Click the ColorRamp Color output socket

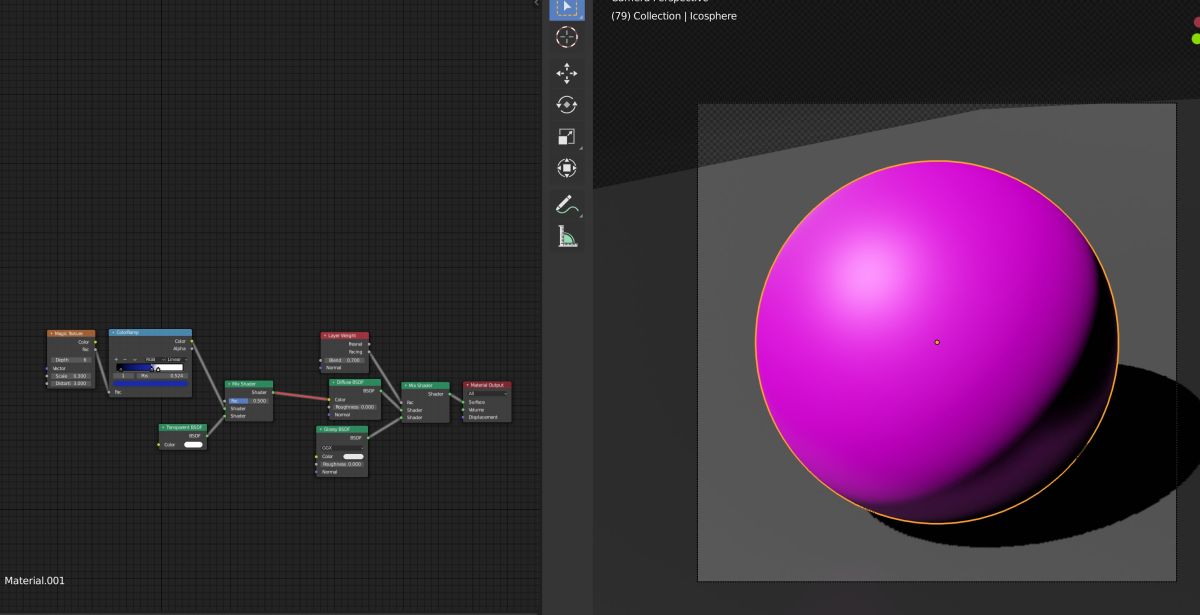coord(192,341)
